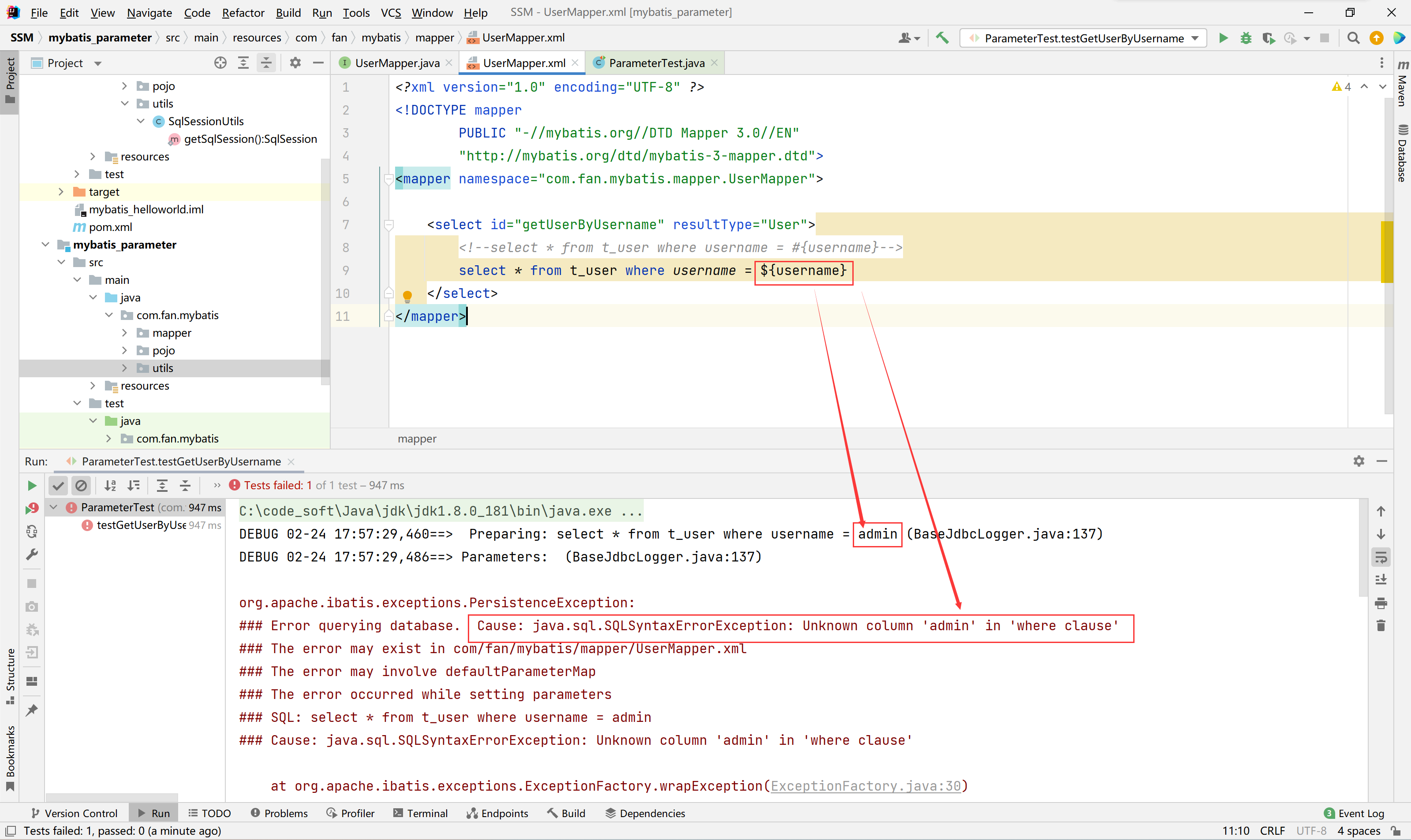Click the IDE update arrow icon
The image size is (1411, 840).
click(1377, 38)
